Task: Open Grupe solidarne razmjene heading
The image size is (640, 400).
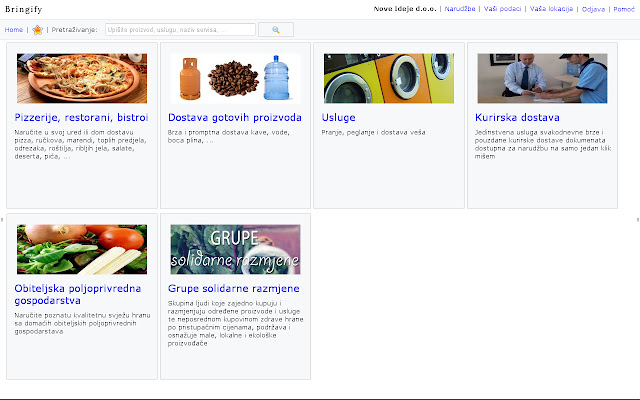Action: click(x=233, y=289)
